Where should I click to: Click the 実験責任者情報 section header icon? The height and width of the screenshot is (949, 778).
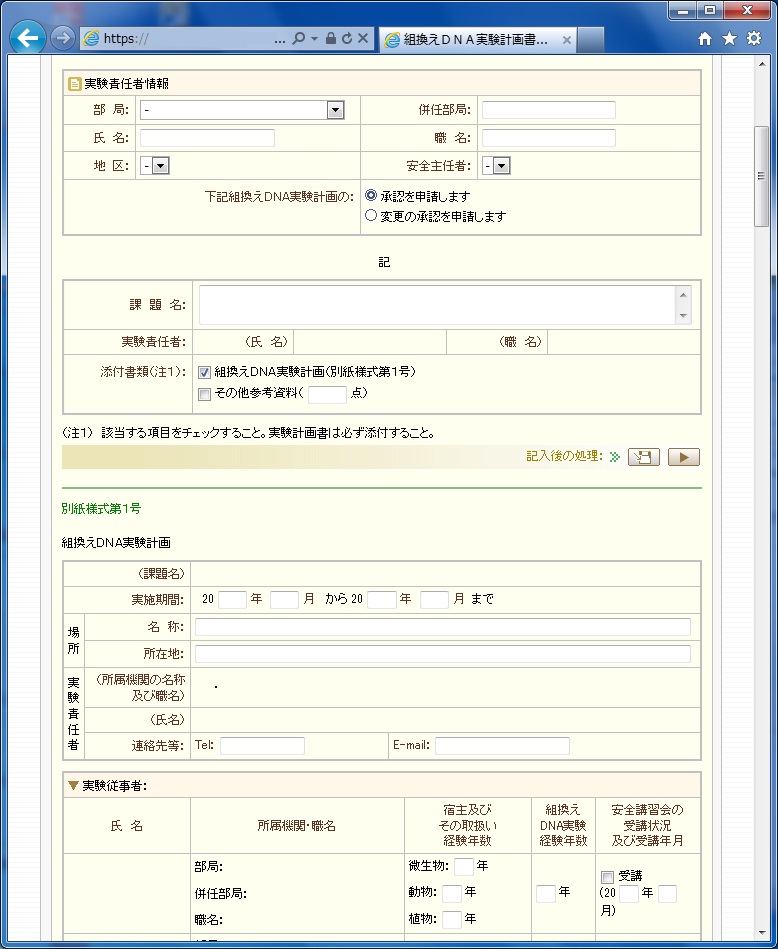[74, 84]
